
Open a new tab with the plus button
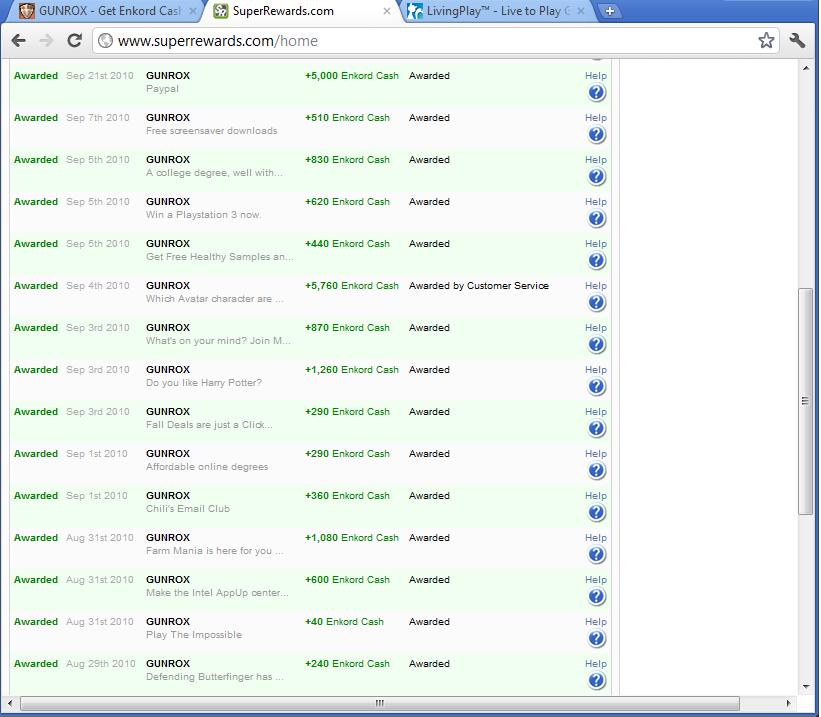(609, 11)
